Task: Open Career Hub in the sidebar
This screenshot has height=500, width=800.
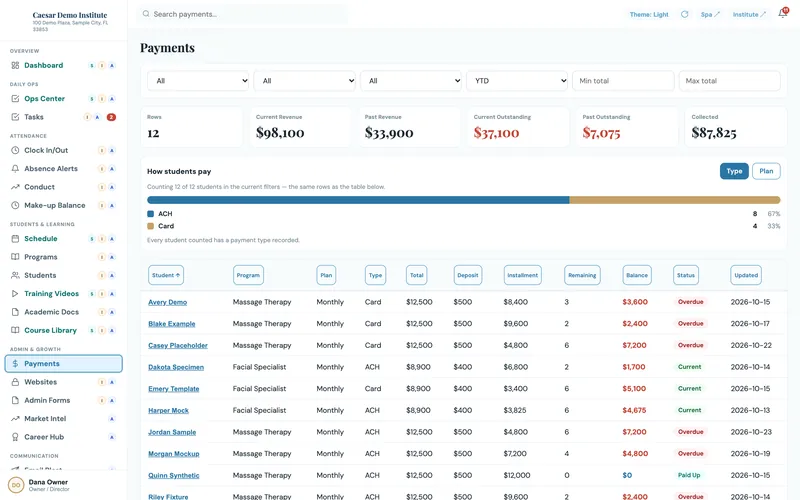Action: coord(44,437)
